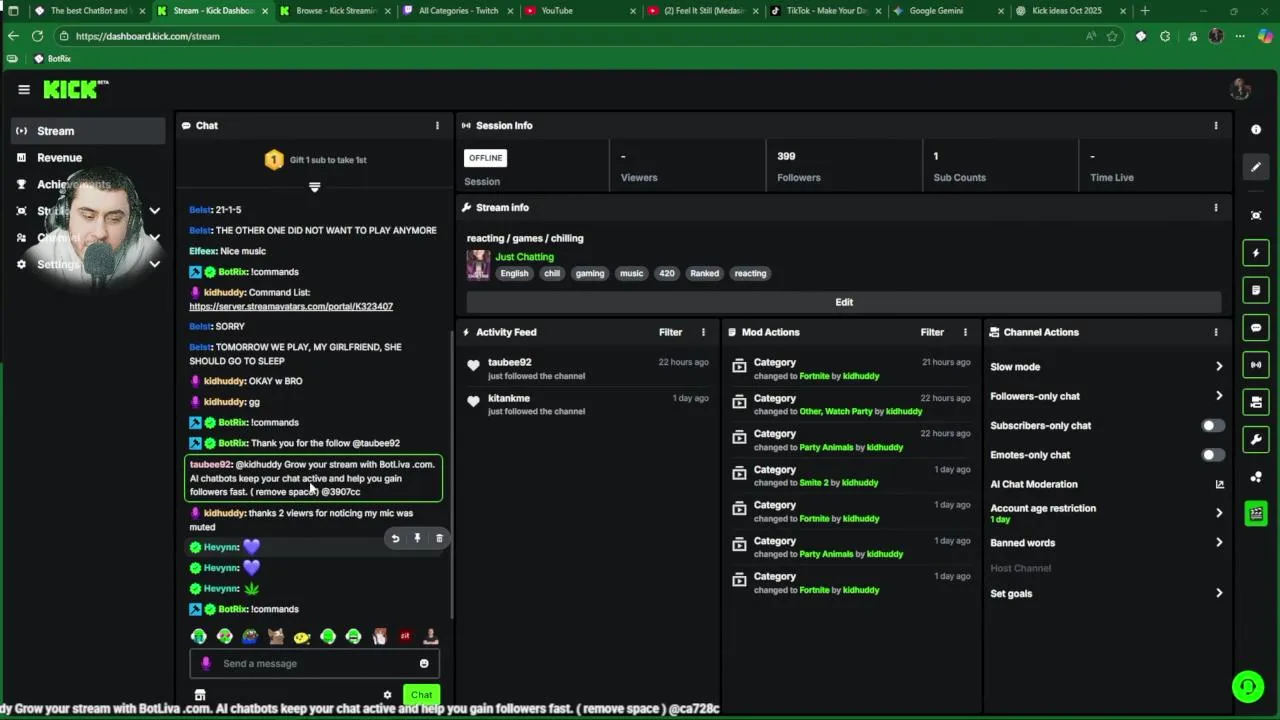Expand Followers-only chat options

pyautogui.click(x=1219, y=396)
